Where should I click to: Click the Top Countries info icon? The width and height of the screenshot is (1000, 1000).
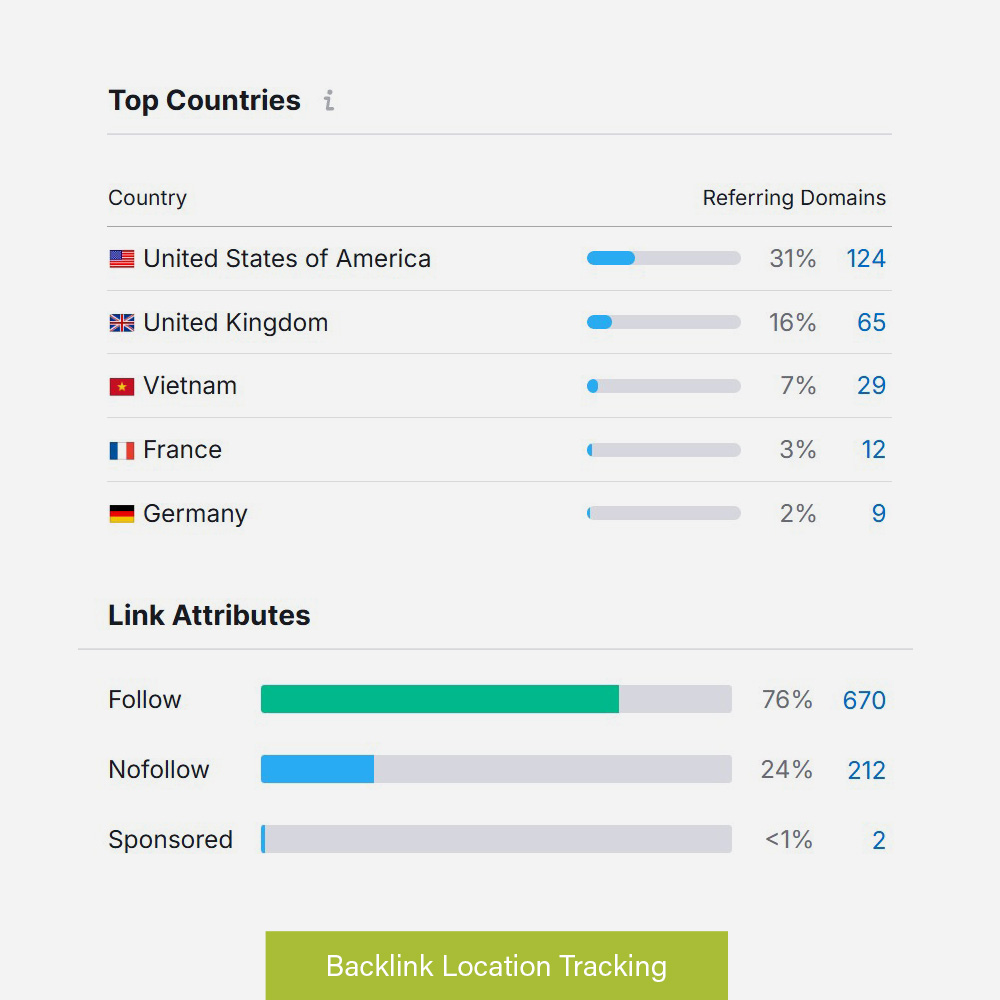tap(328, 101)
